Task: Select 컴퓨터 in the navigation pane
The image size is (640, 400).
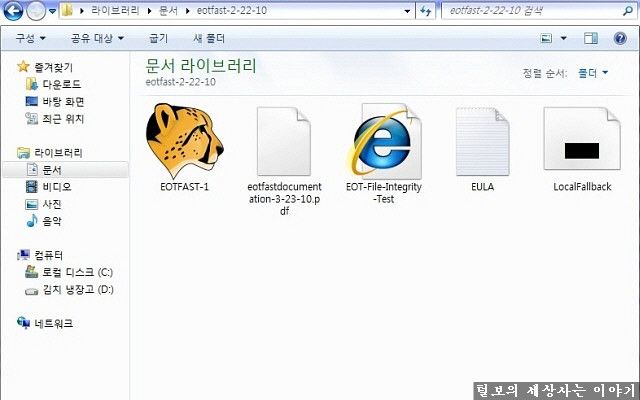Action: point(48,255)
